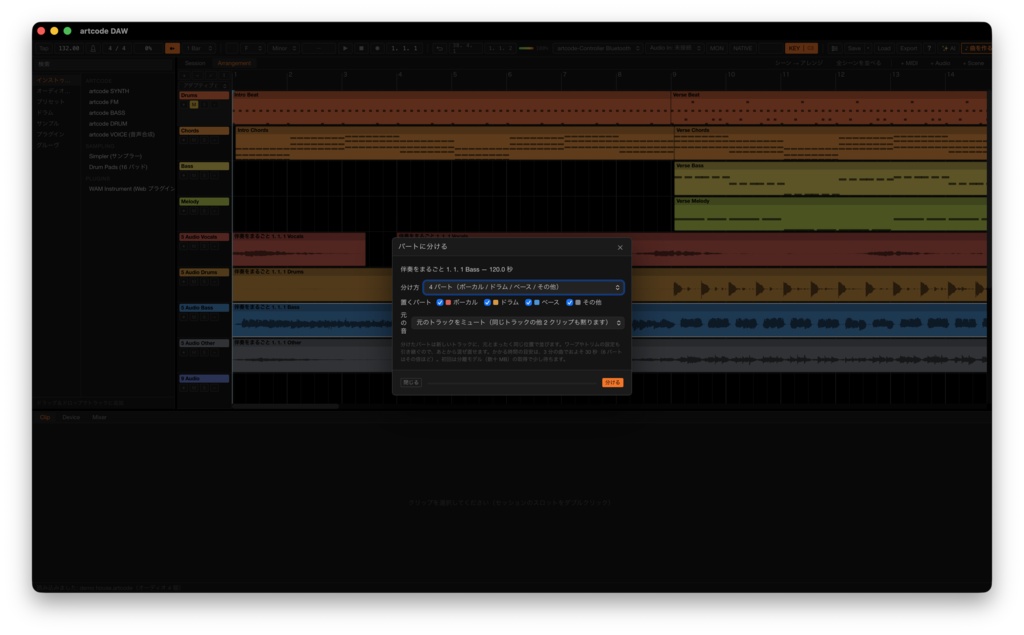Open the 1 Bar quantize dropdown
This screenshot has height=635, width=1024.
(x=199, y=48)
